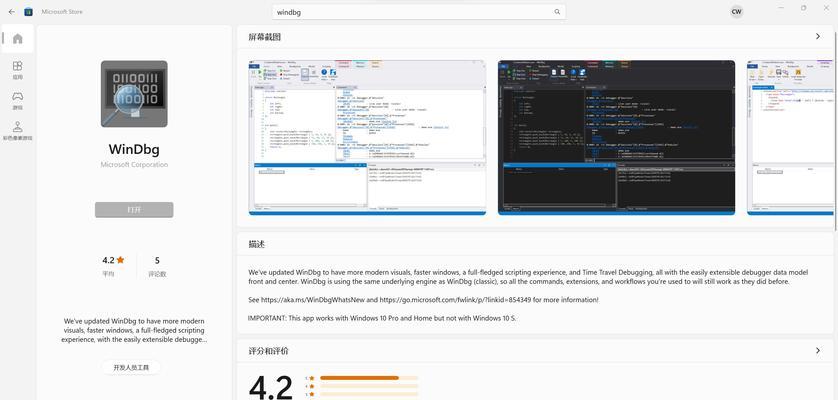This screenshot has width=838, height=400.
Task: Go to Home in the sidebar
Action: tap(18, 39)
